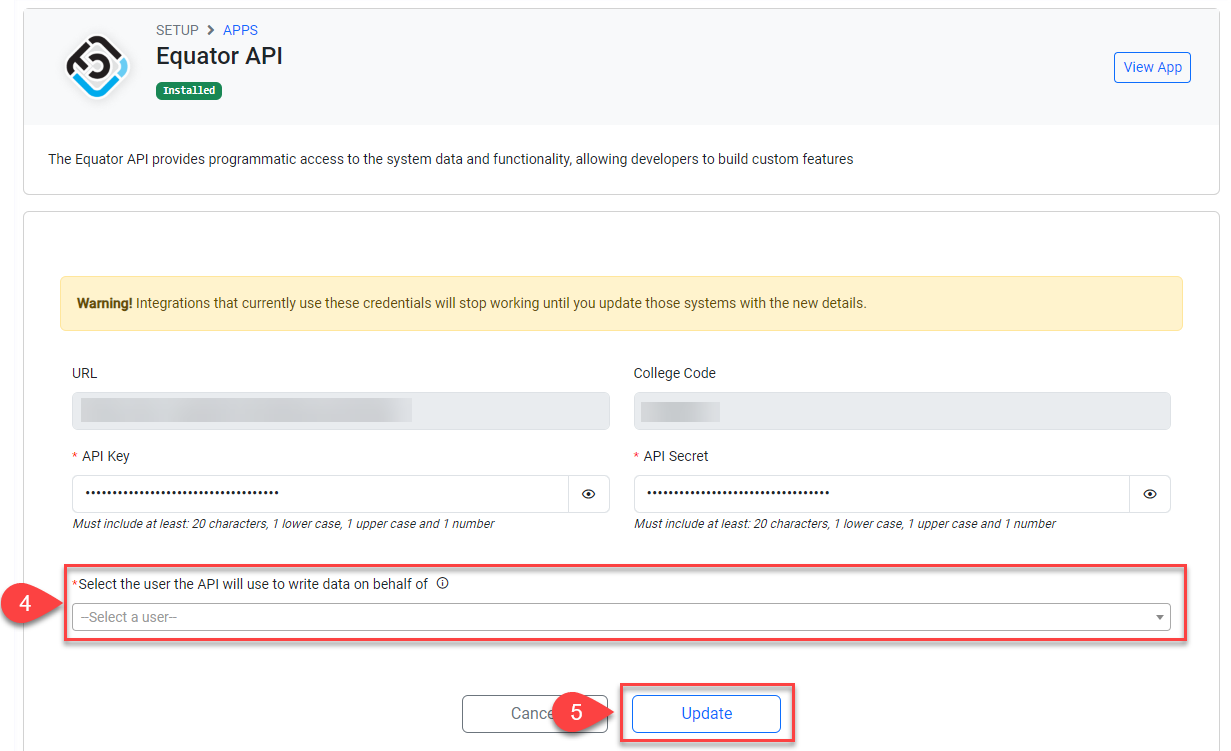Screen dimensions: 1231x751
Task: Click the Equator API heading
Action: (x=219, y=56)
